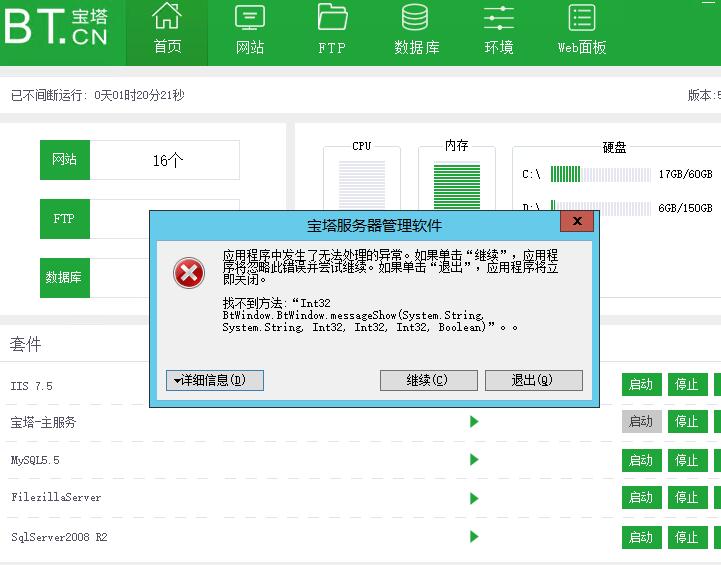The image size is (721, 565).
Task: Click the 16个 website count
Action: coord(168,160)
